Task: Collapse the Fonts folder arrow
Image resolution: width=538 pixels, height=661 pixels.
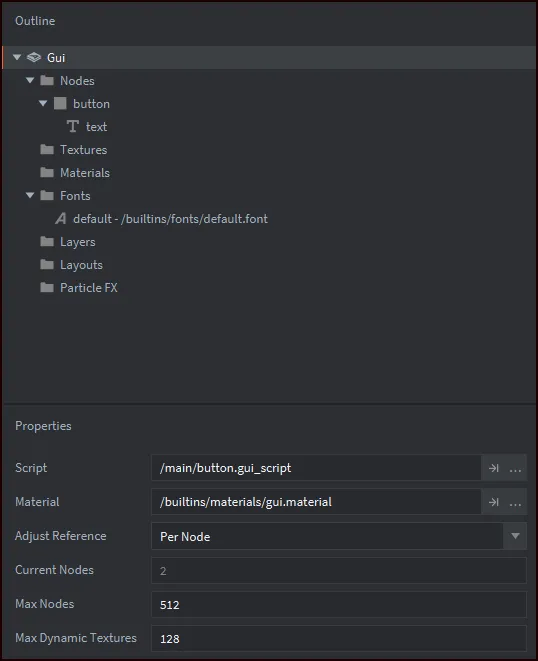Action: pyautogui.click(x=30, y=195)
